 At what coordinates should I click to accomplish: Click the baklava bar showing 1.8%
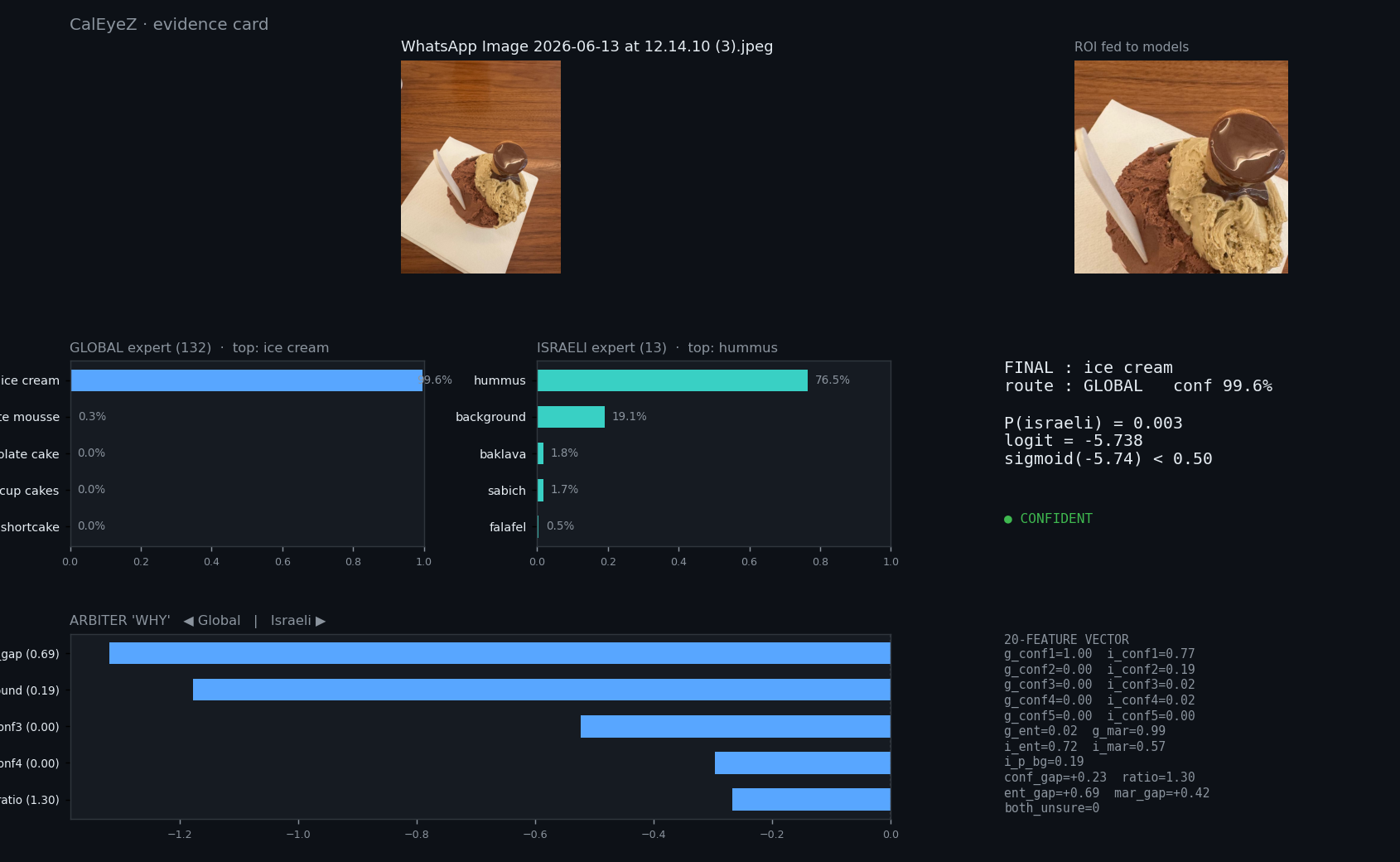541,453
